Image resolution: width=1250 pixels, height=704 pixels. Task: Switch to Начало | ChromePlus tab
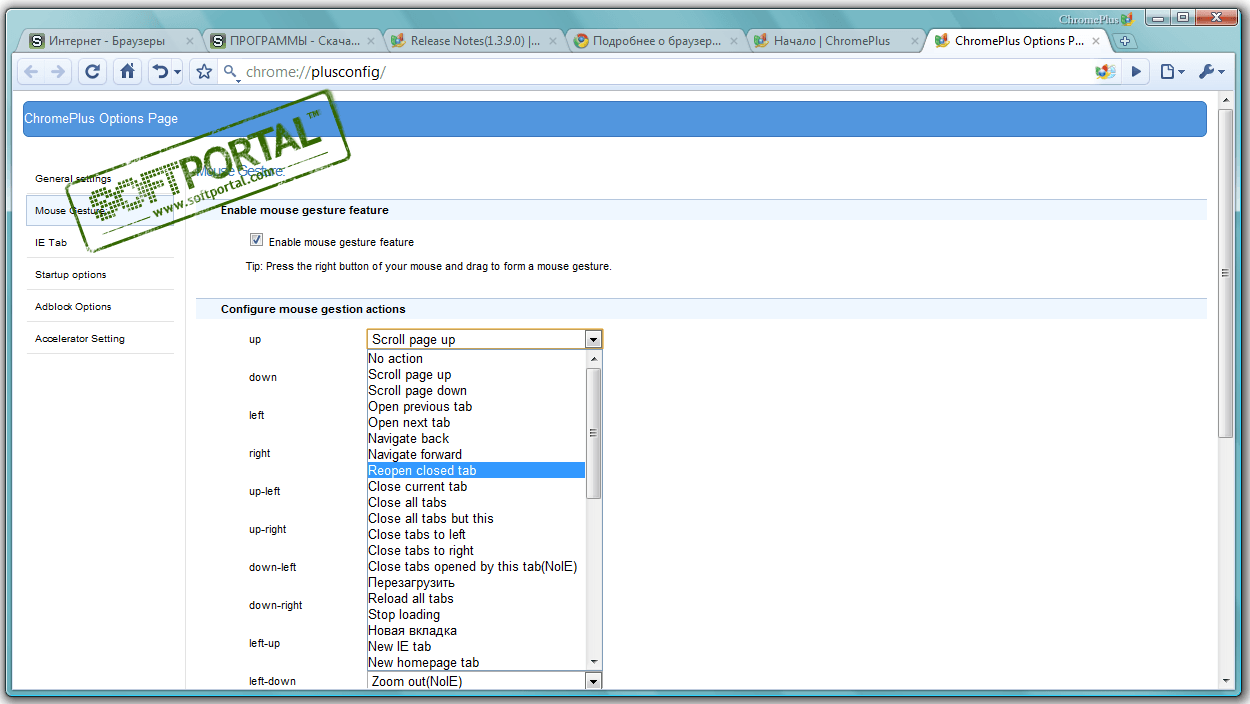(x=836, y=41)
